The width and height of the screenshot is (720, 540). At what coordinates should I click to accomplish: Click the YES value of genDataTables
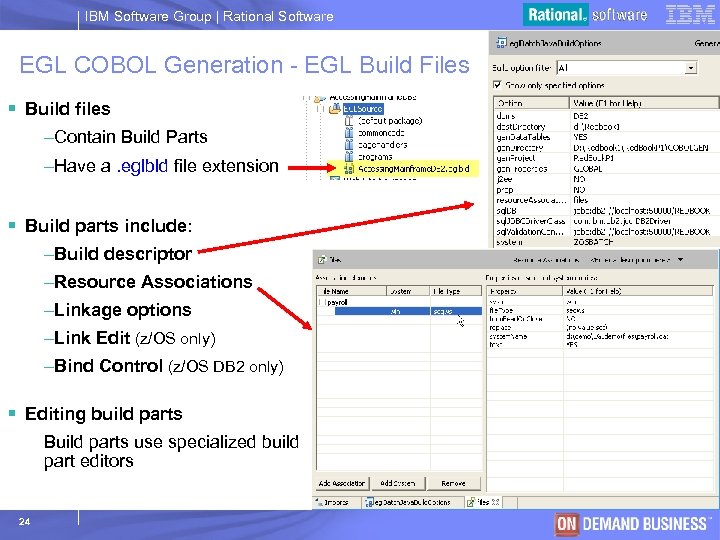pyautogui.click(x=580, y=137)
